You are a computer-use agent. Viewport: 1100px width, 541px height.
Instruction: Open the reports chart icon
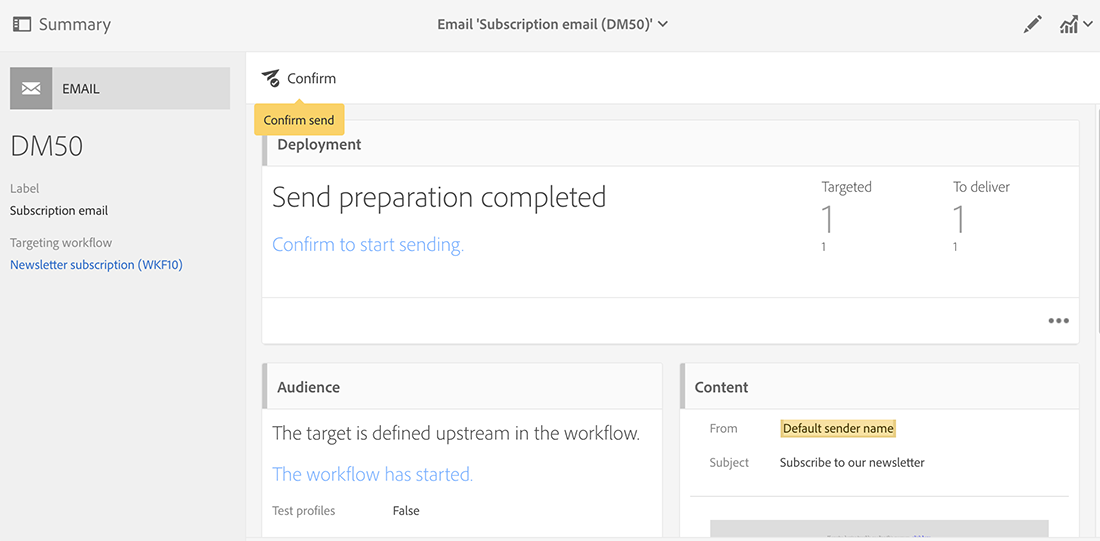[x=1068, y=25]
